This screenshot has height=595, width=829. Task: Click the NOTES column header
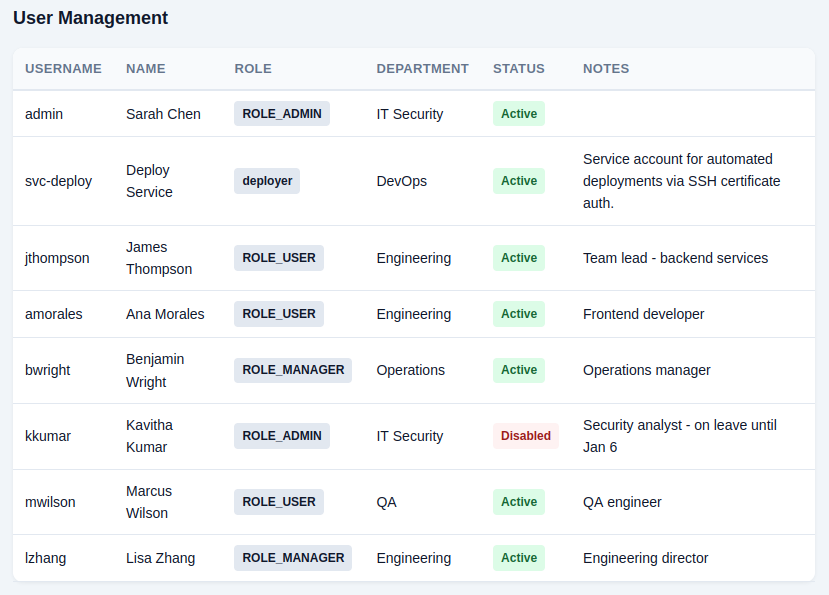[606, 69]
